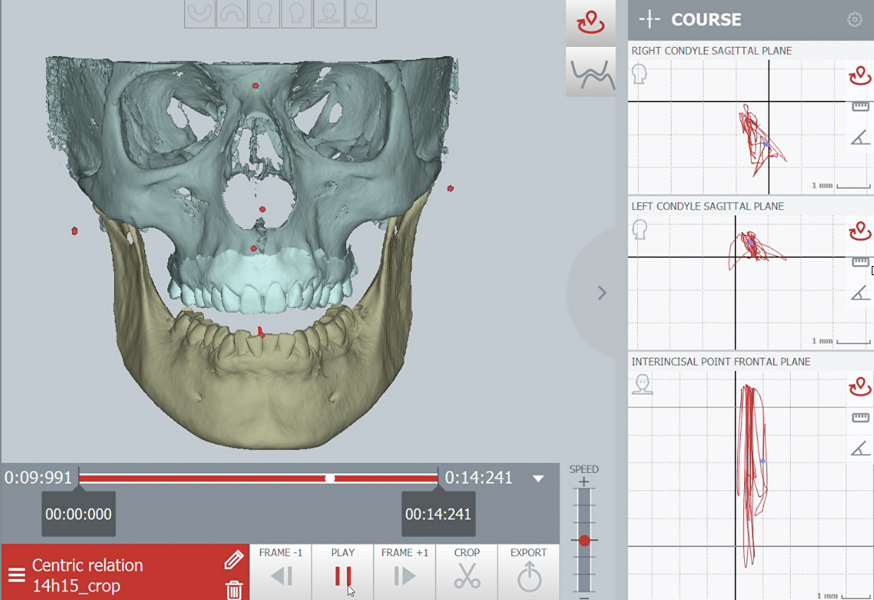Select the upper jaw arch view preset
Viewport: 874px width, 600px height.
(x=233, y=13)
